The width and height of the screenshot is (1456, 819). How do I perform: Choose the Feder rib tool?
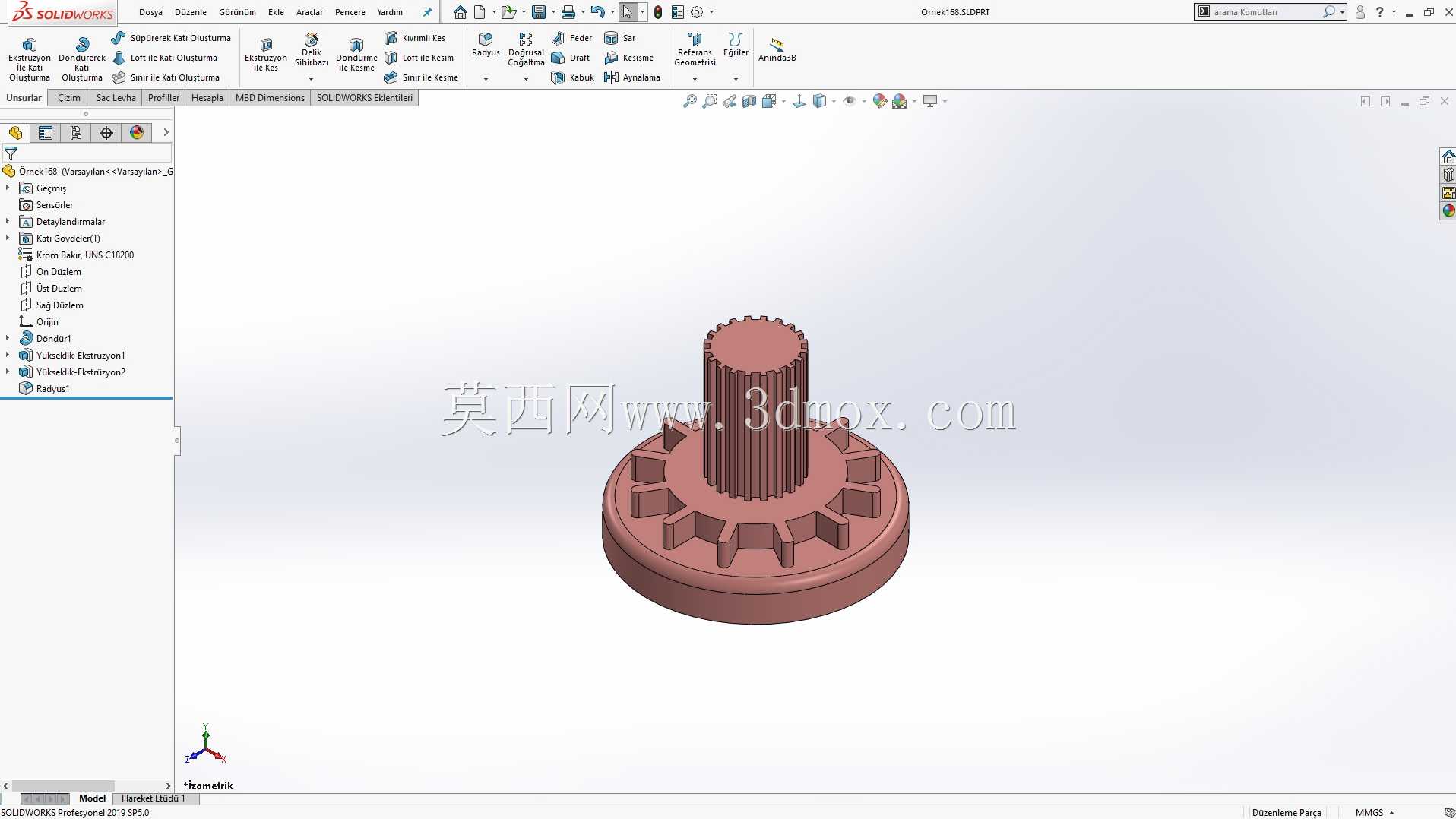coord(572,38)
